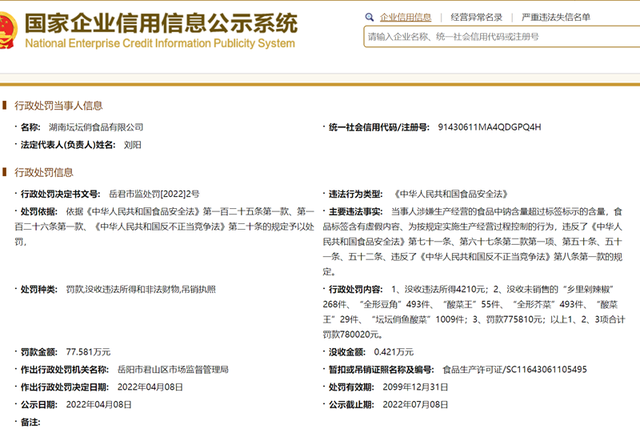Click the 备注 label

click(31, 422)
